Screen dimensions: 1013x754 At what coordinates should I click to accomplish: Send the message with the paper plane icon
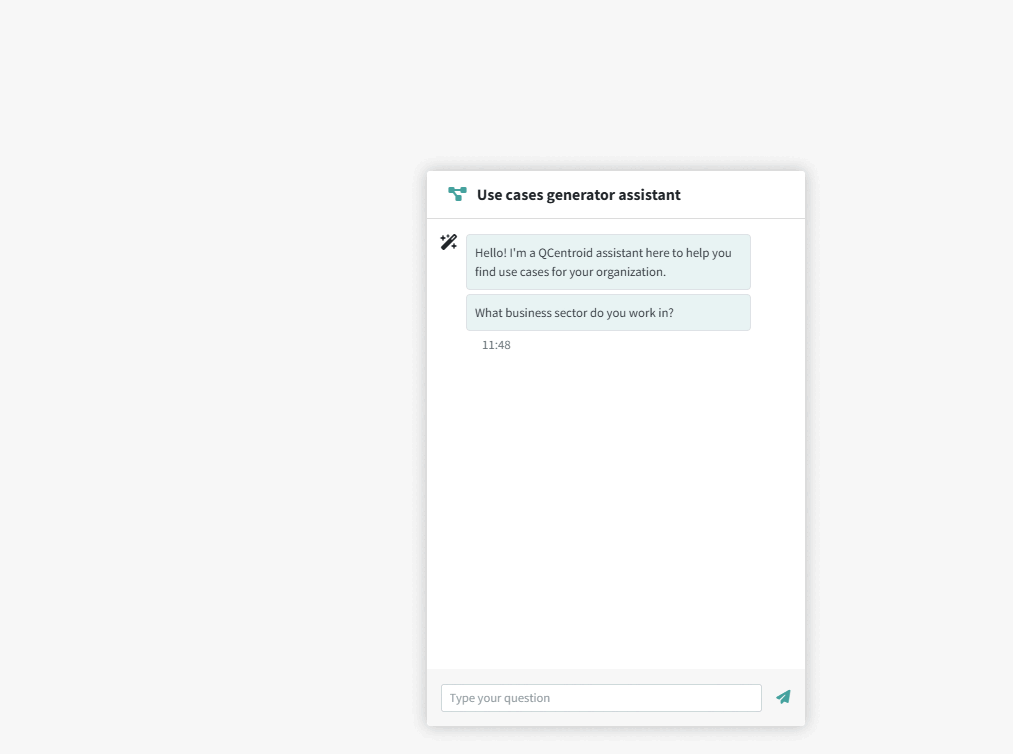point(783,697)
